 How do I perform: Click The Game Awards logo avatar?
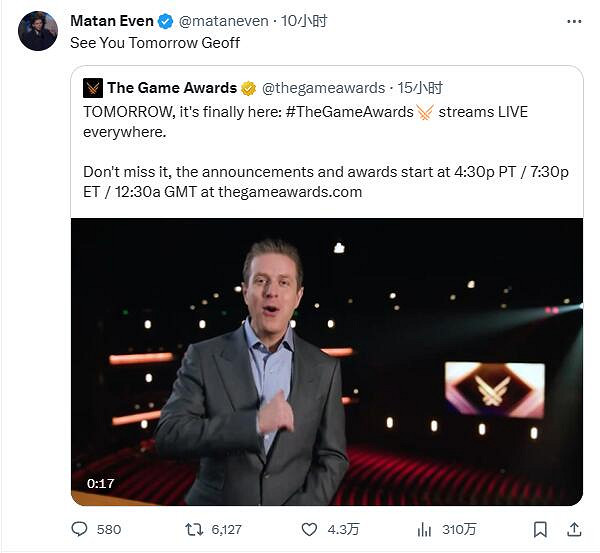pos(93,88)
